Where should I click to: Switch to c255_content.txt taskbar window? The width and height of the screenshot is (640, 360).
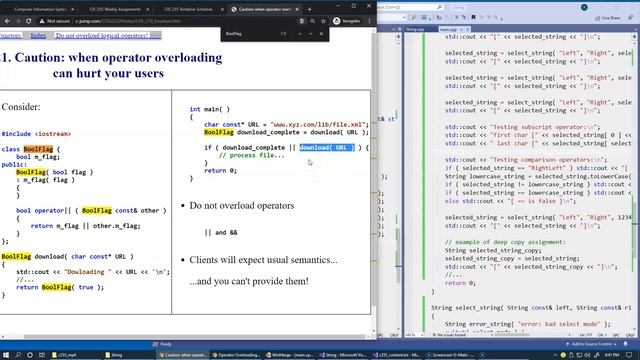[x=396, y=355]
